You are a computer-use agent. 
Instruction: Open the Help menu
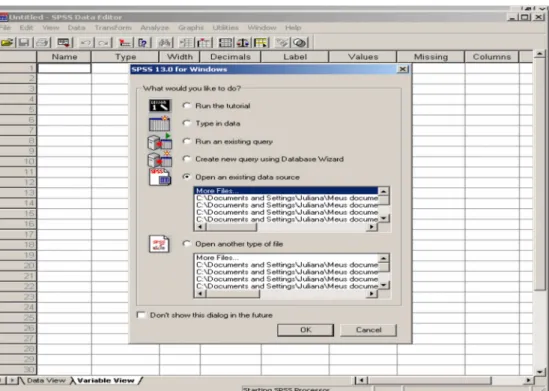[x=293, y=27]
